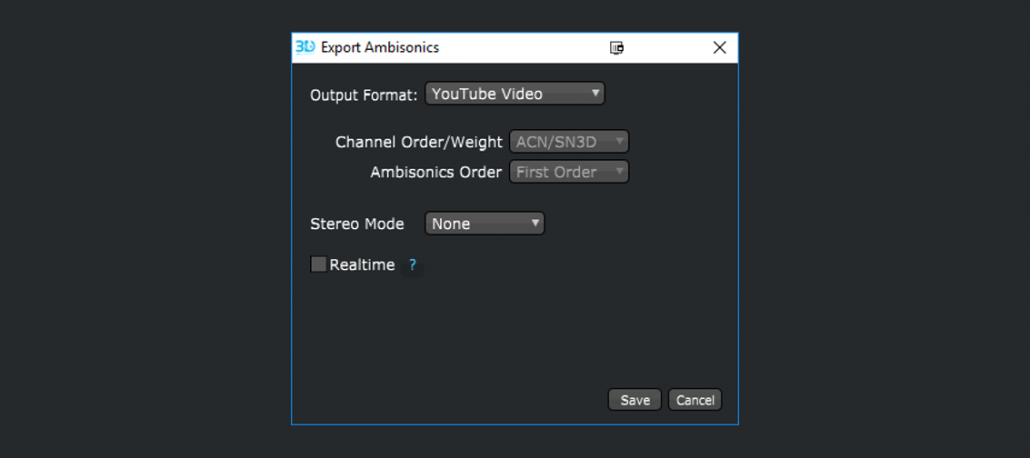
Task: Click the dock window icon in title bar
Action: (x=617, y=48)
